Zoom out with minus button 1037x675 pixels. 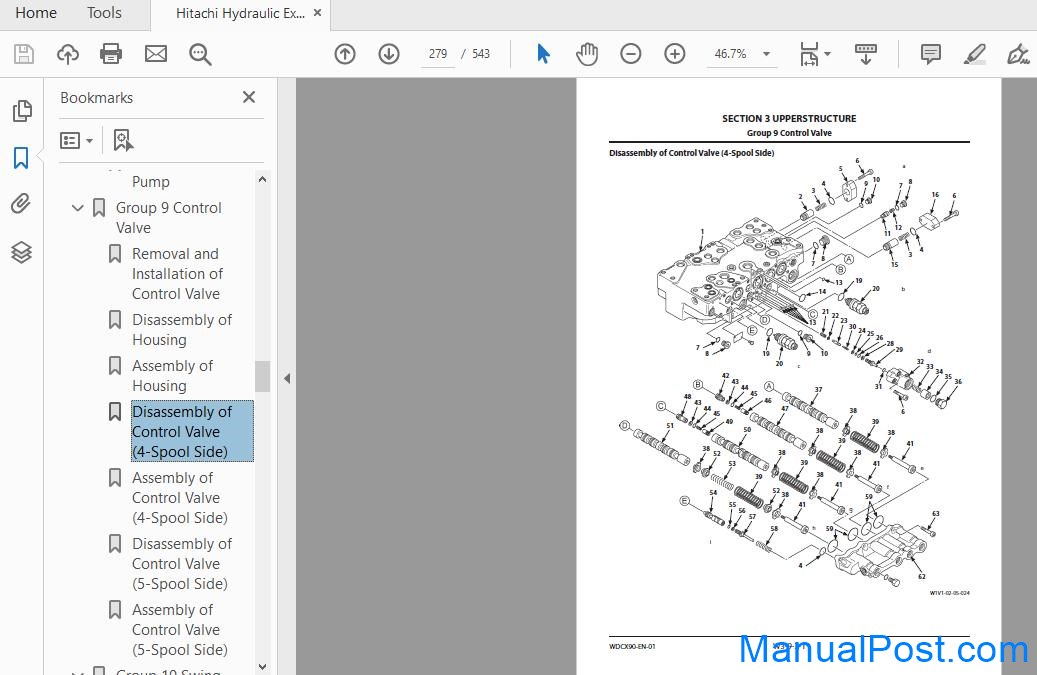631,54
